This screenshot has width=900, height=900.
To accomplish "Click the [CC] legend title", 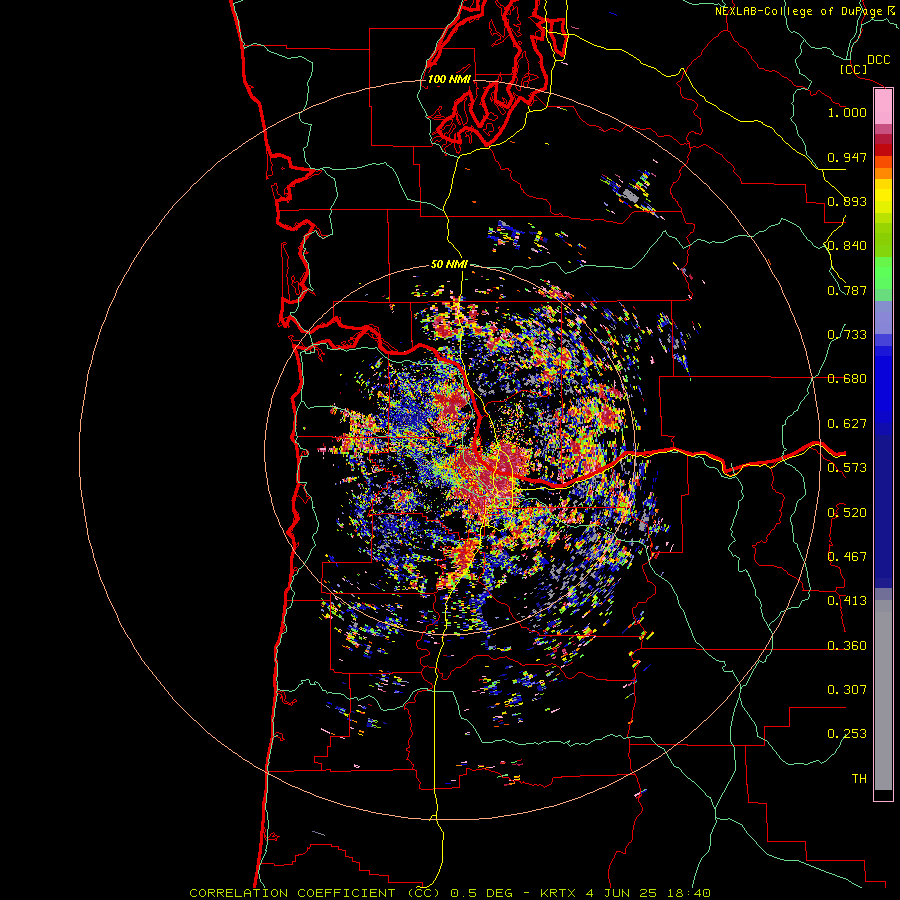I will [x=854, y=69].
